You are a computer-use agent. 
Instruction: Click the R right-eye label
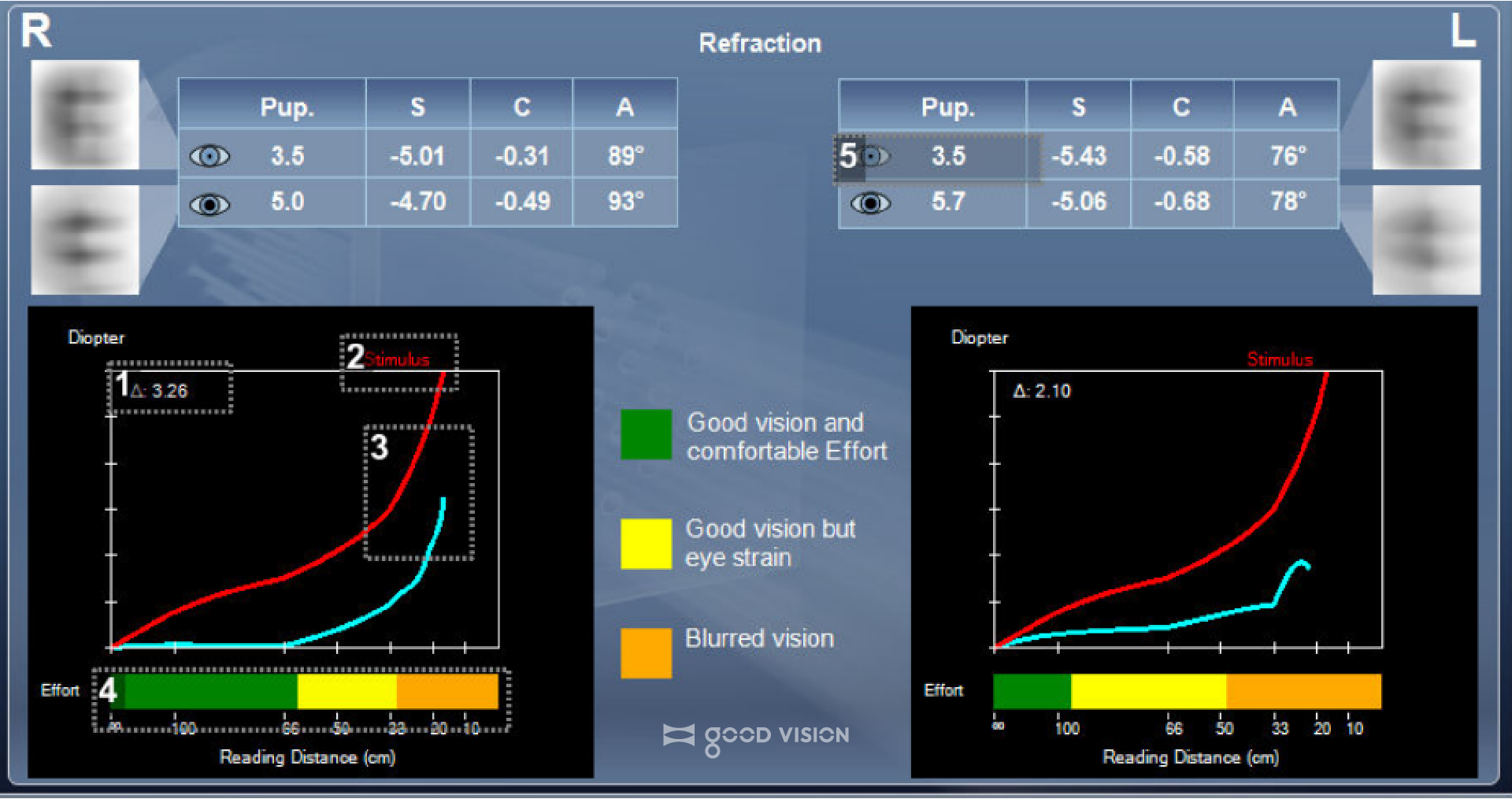tap(36, 32)
